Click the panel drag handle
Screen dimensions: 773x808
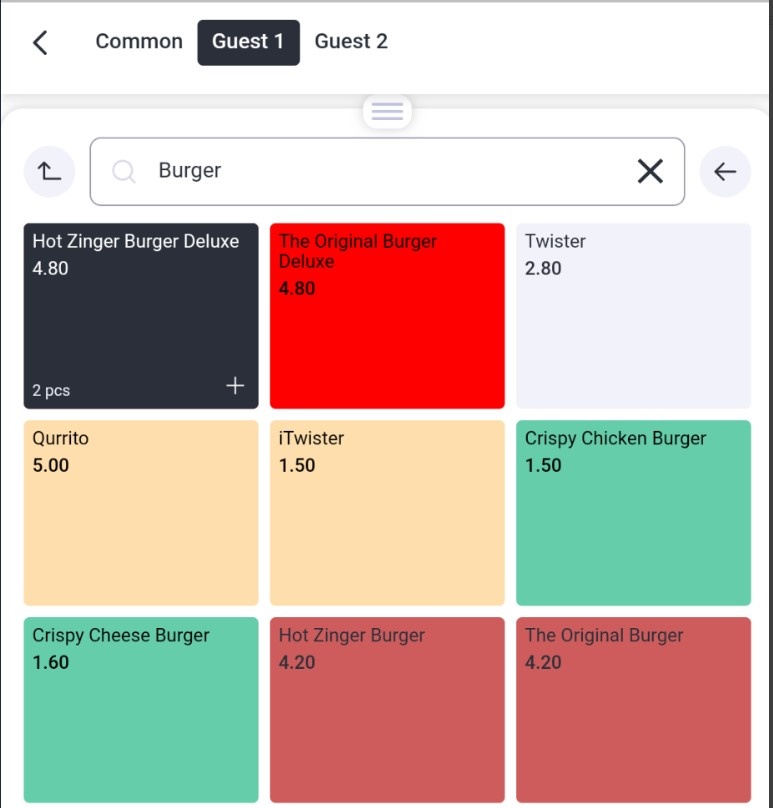387,111
